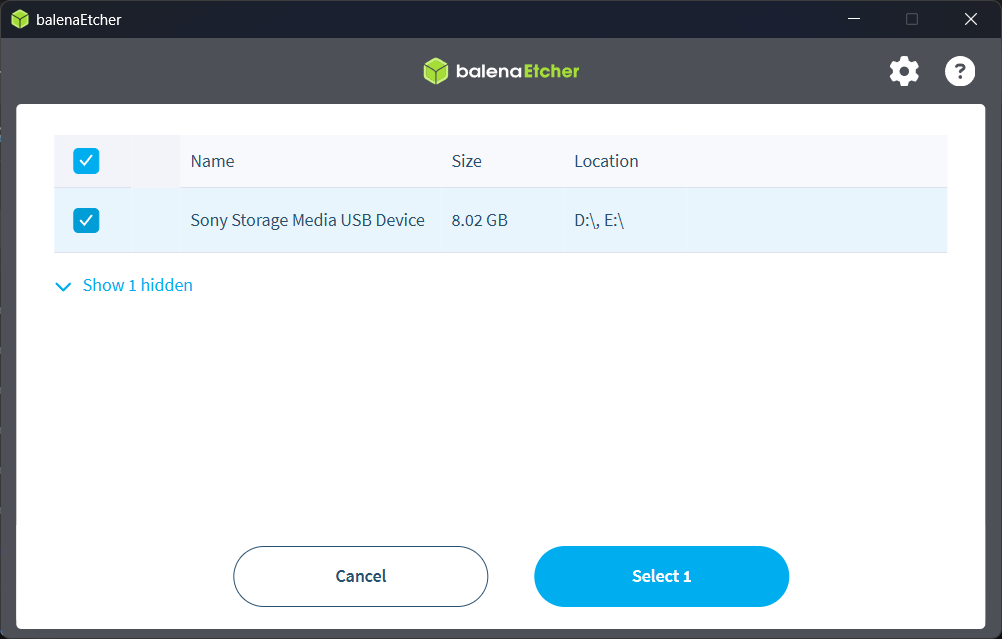Reveal the one hidden drive
Image resolution: width=1002 pixels, height=639 pixels.
(137, 285)
